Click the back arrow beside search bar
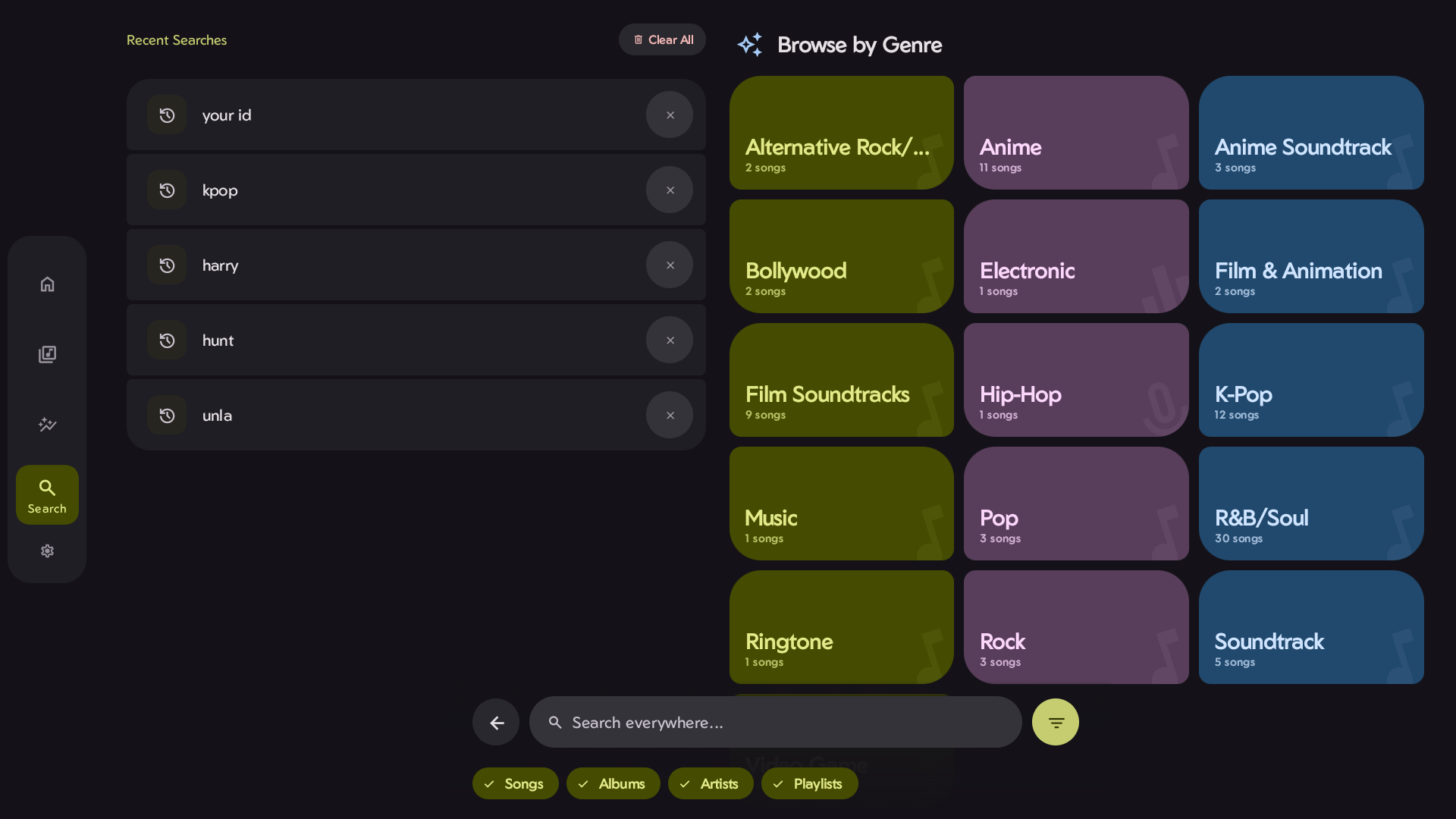The width and height of the screenshot is (1456, 819). click(496, 722)
